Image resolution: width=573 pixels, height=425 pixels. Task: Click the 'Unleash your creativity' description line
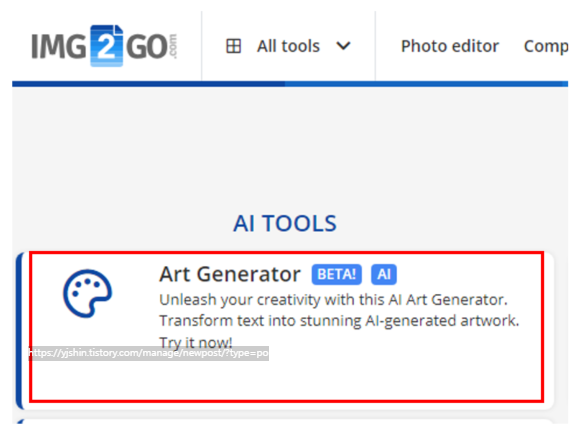333,300
